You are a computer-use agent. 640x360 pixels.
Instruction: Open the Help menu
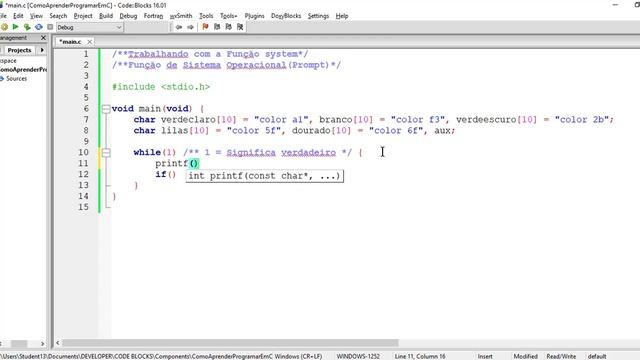coord(342,16)
